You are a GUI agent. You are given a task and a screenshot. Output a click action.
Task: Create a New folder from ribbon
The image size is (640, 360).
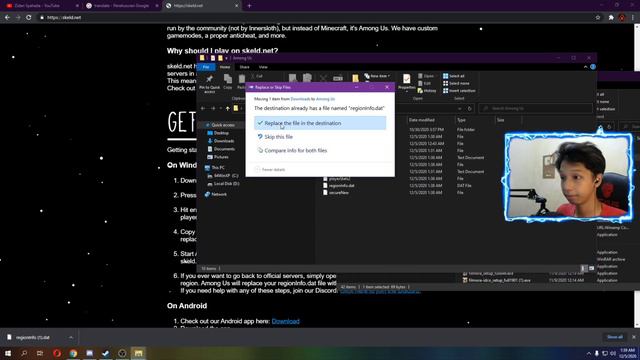coord(356,78)
